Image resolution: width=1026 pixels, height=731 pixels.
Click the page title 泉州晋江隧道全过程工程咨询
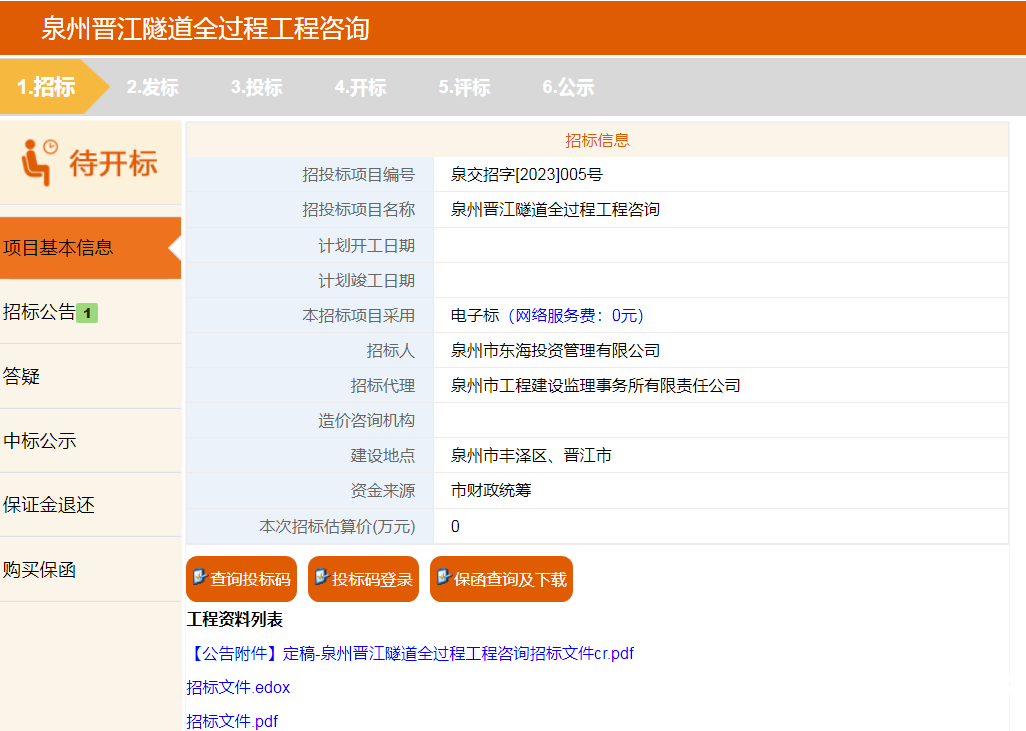[x=205, y=28]
